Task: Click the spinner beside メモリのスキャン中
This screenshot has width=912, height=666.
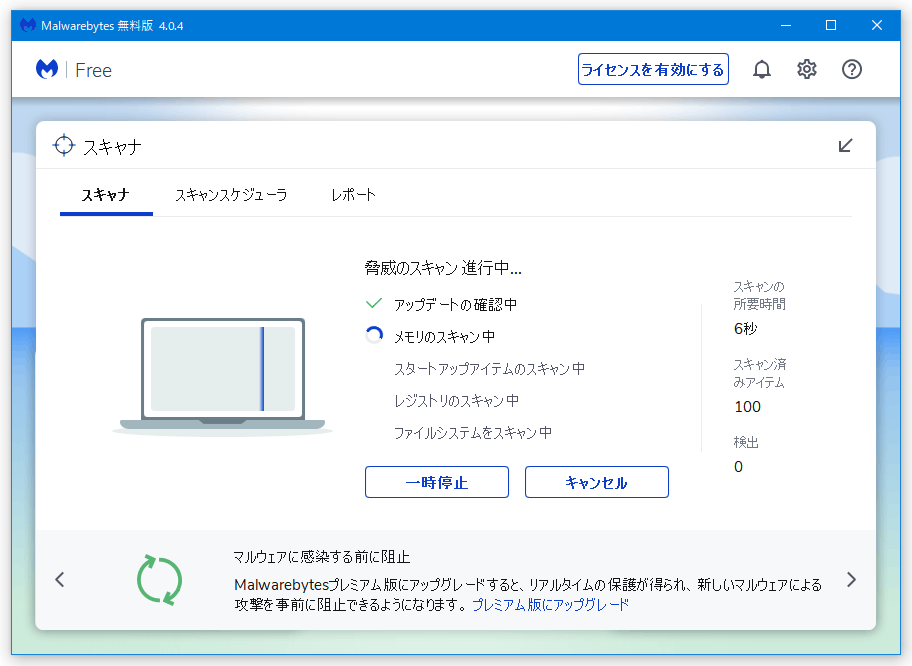Action: click(x=374, y=336)
